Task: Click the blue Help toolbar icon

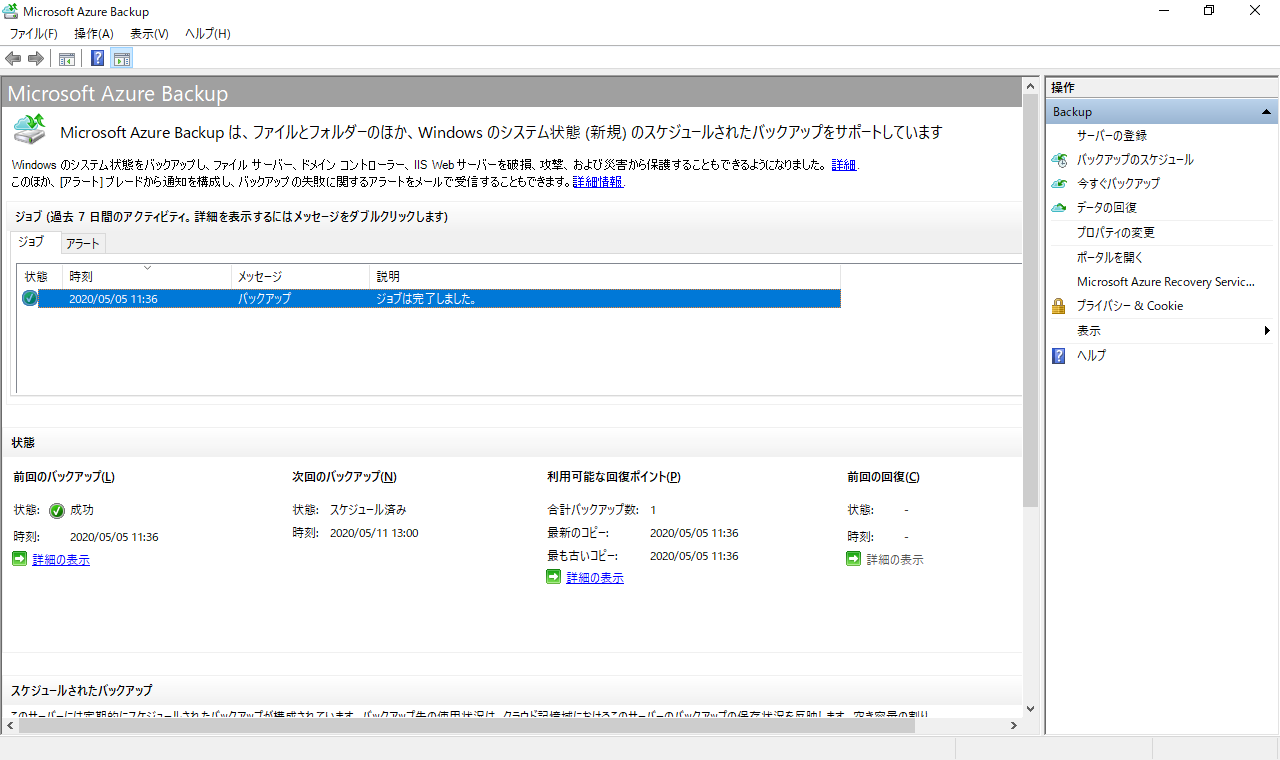Action: (x=98, y=59)
